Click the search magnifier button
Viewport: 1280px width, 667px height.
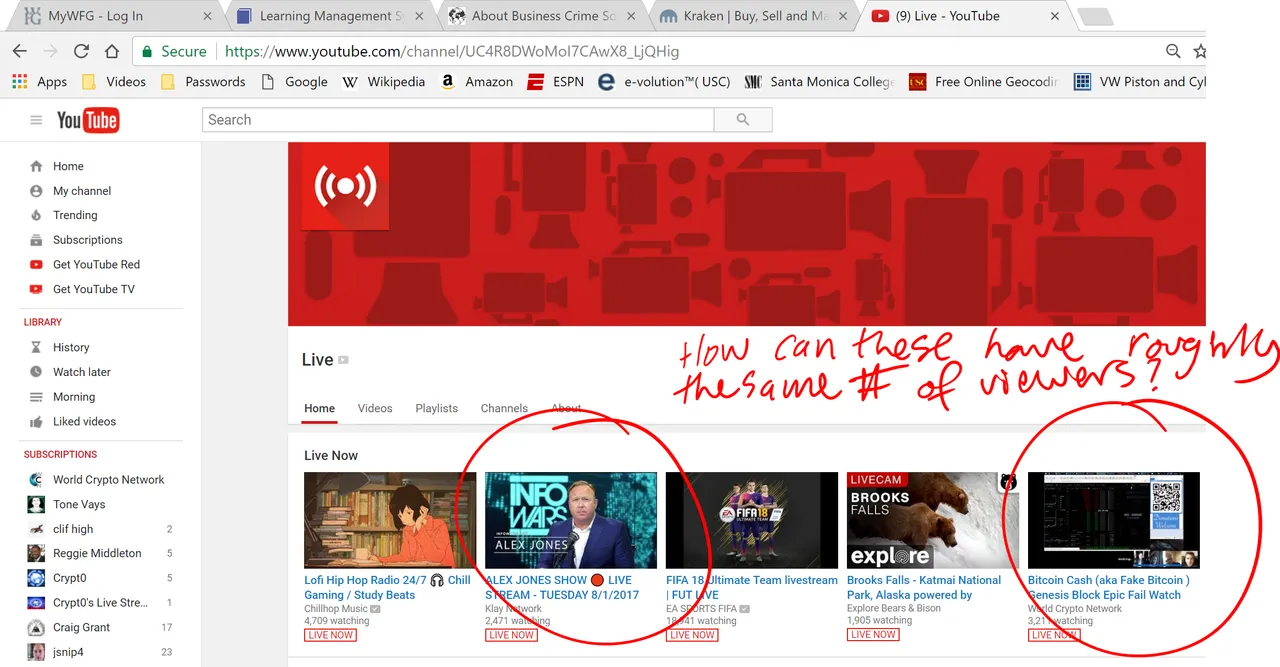coord(742,119)
